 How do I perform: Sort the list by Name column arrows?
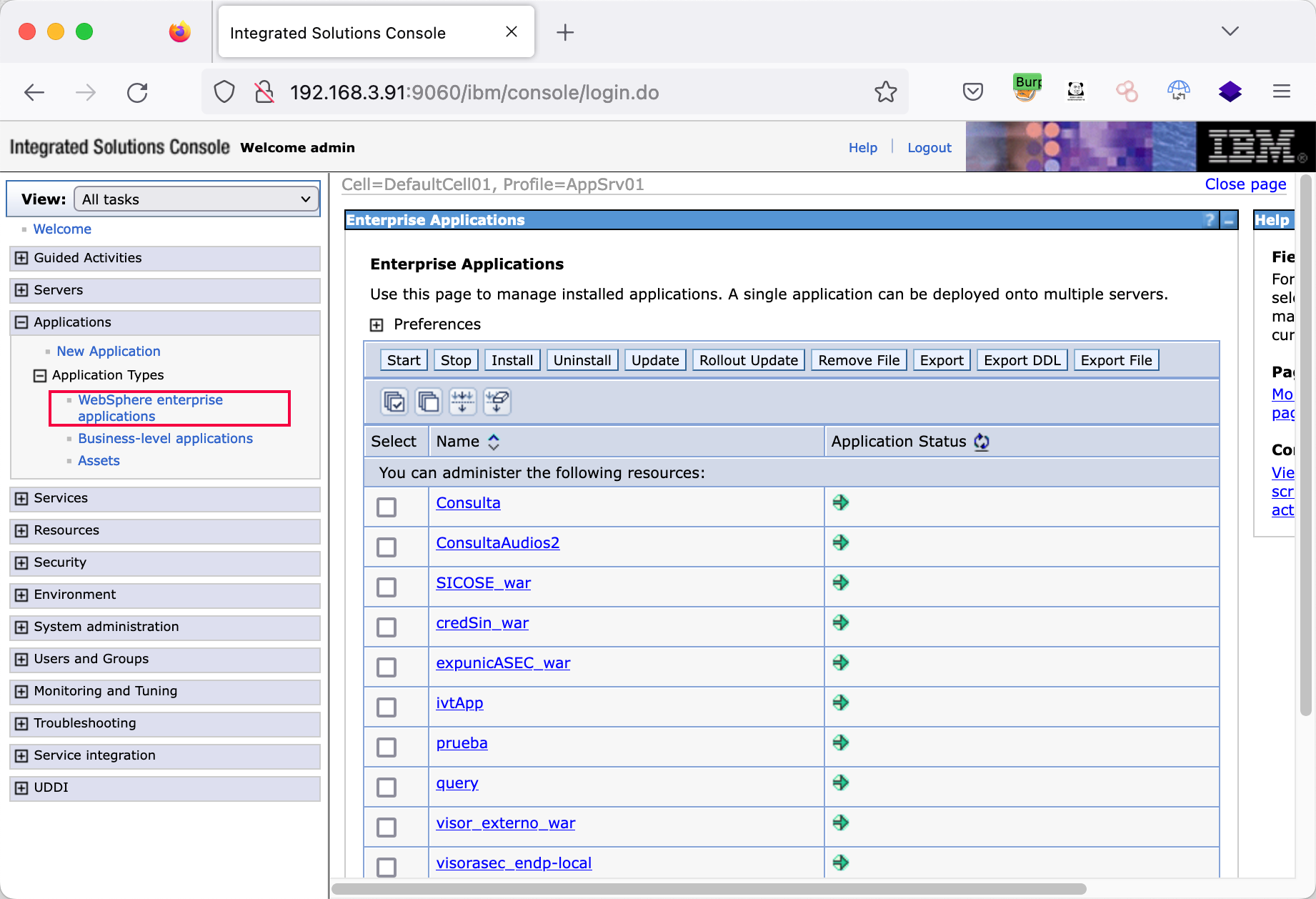click(494, 442)
